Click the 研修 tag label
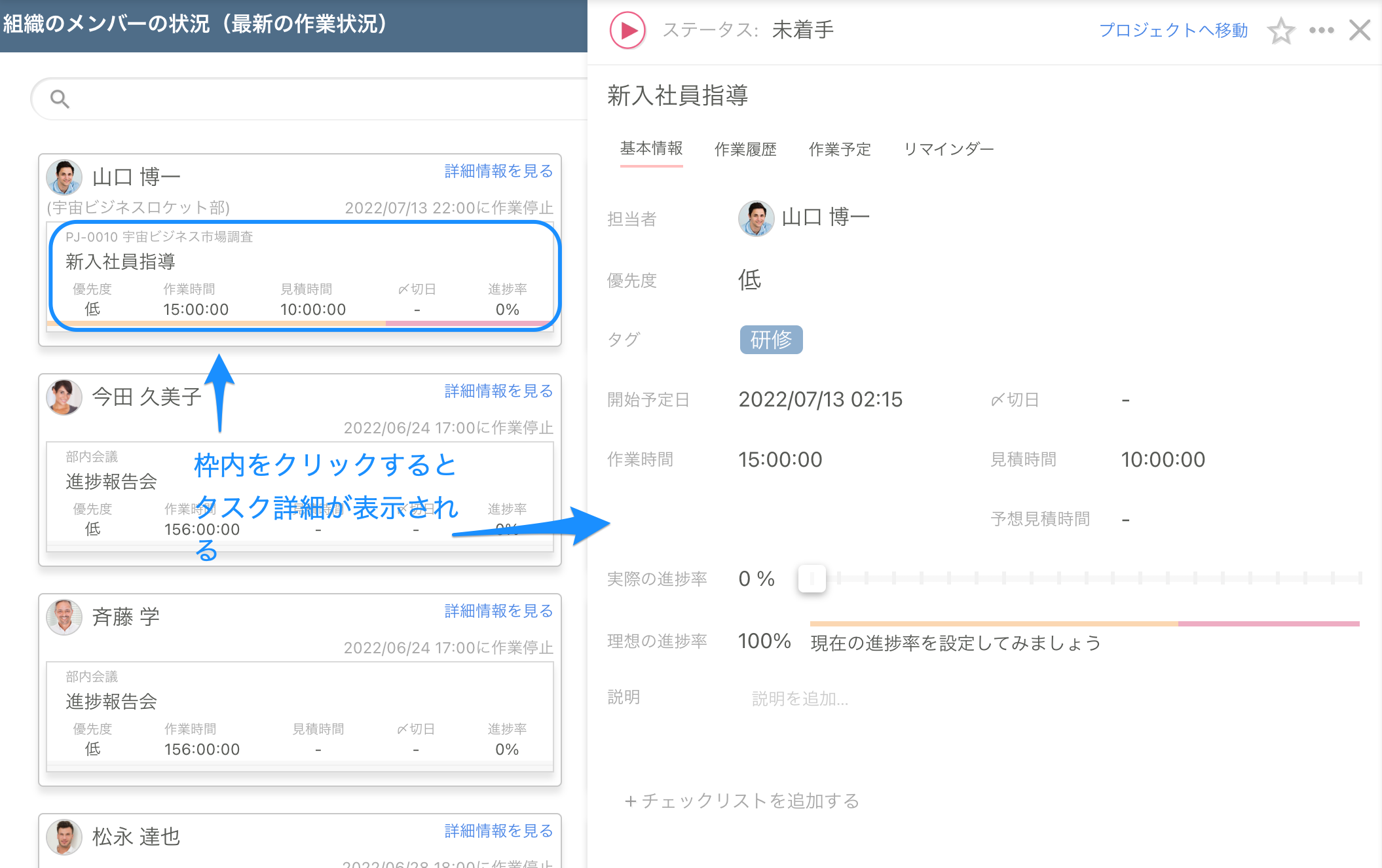 pos(771,340)
